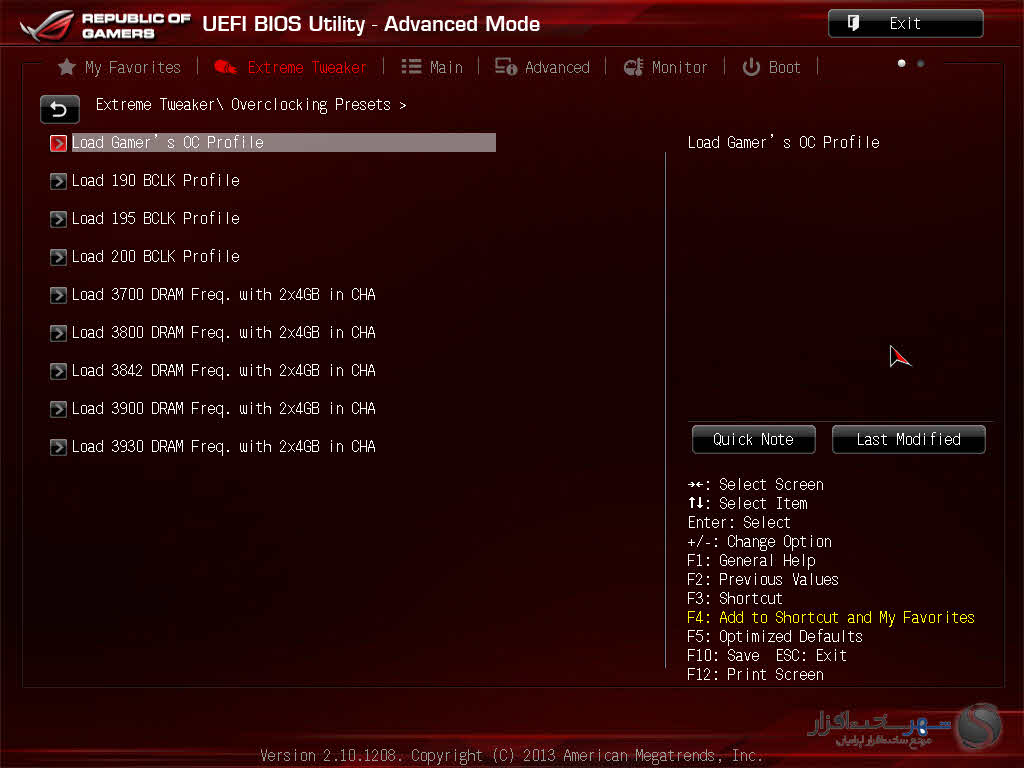Select Load 3842 DRAM Freq. preset
1024x768 pixels.
pyautogui.click(x=223, y=370)
